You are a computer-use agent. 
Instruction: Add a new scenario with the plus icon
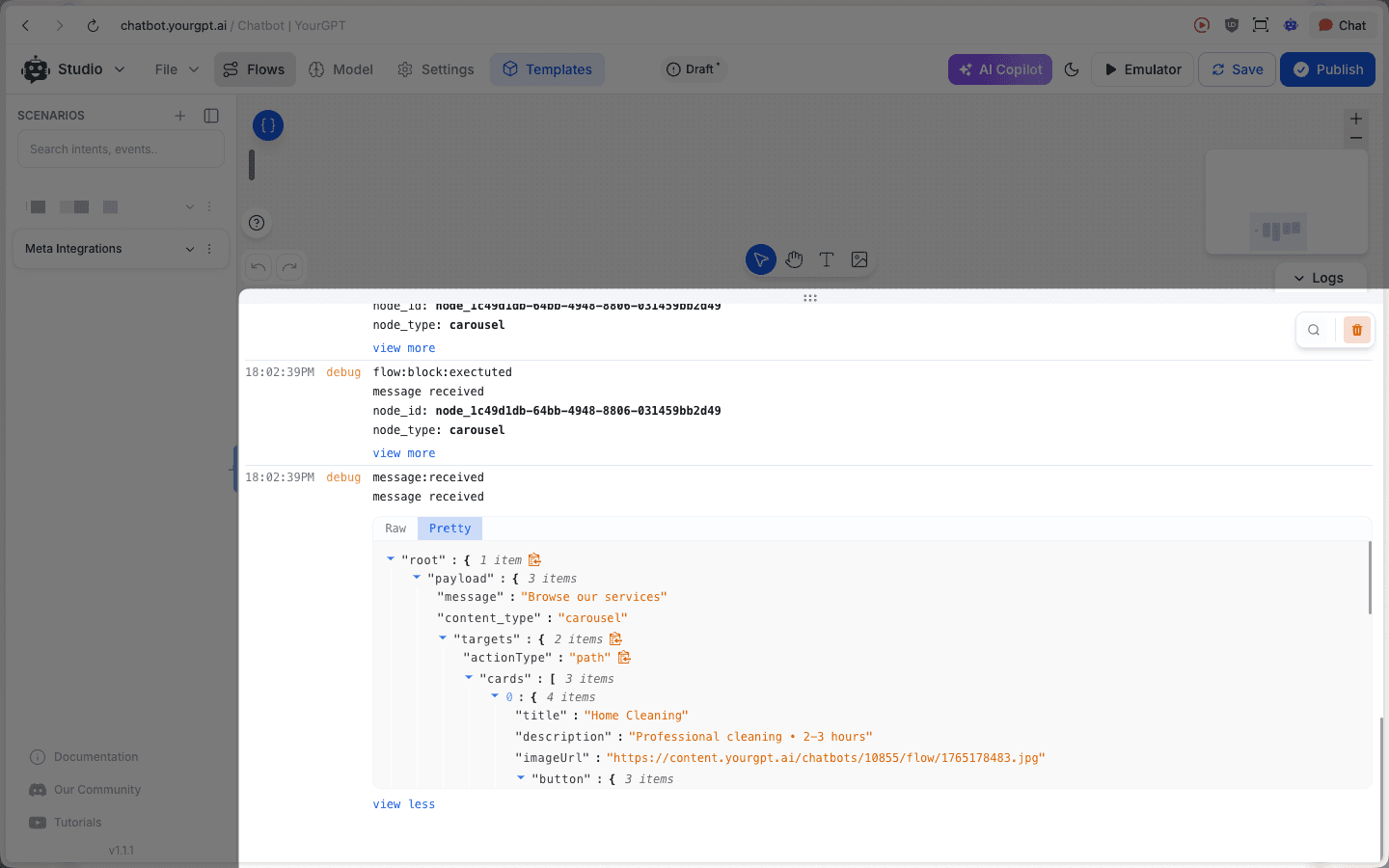pyautogui.click(x=179, y=115)
